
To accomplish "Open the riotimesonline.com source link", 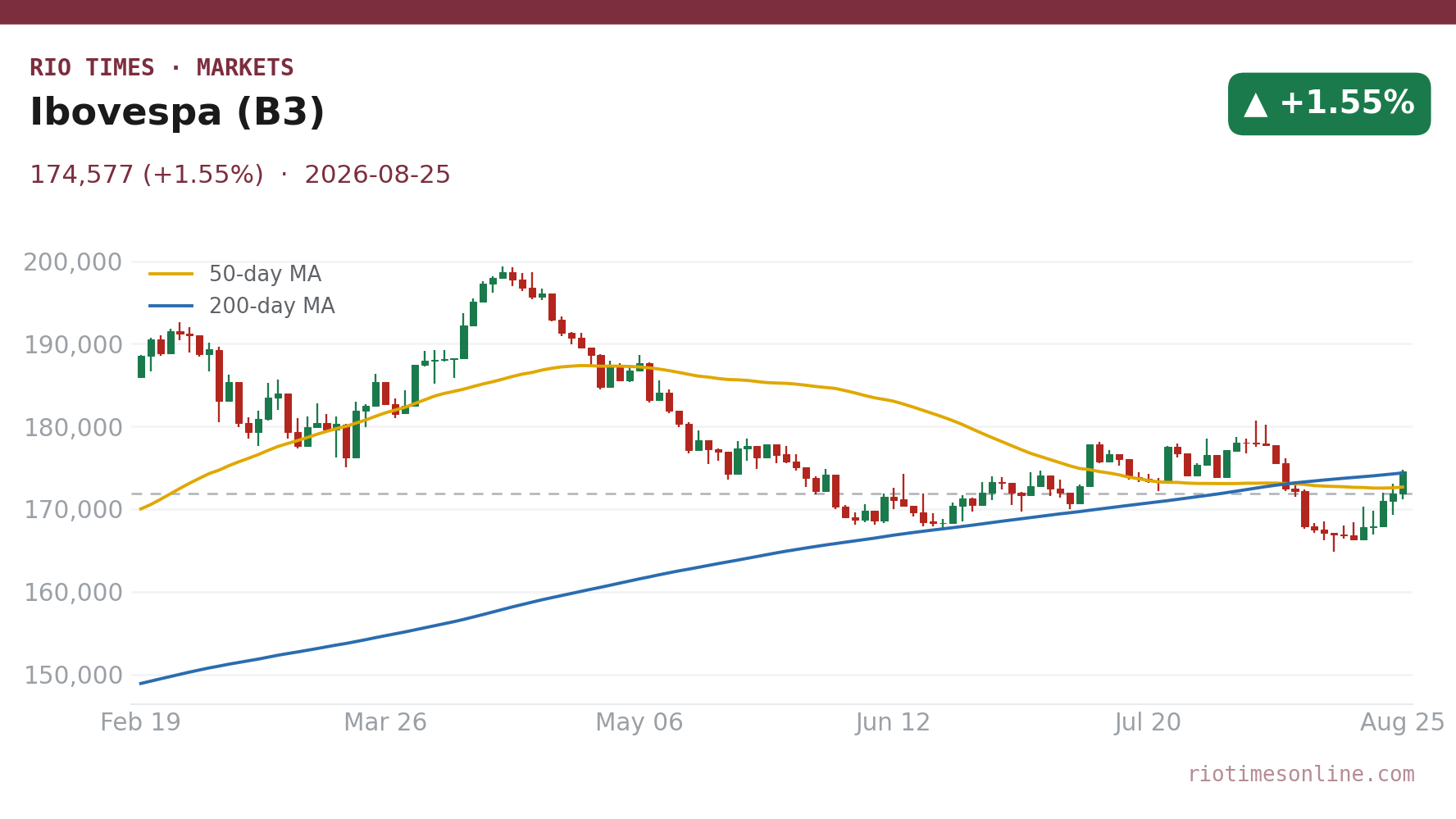I will pos(1301,775).
